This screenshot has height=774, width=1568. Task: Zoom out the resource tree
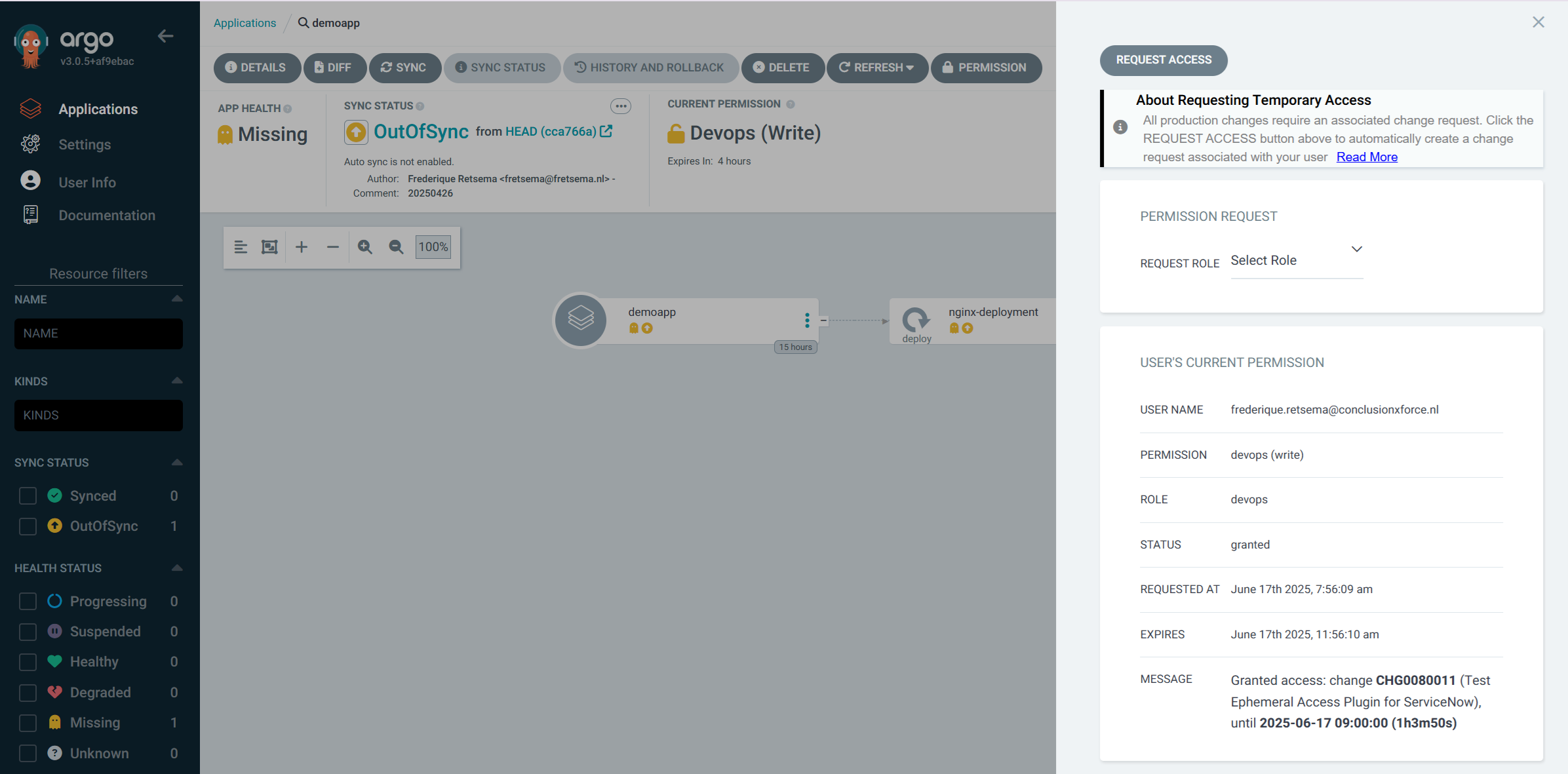click(396, 247)
